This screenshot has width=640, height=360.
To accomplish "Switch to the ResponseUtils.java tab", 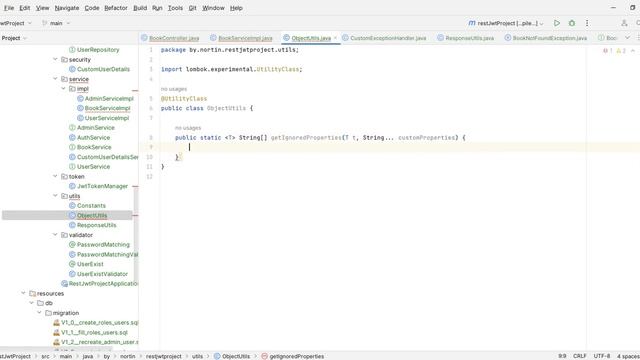I will (466, 38).
